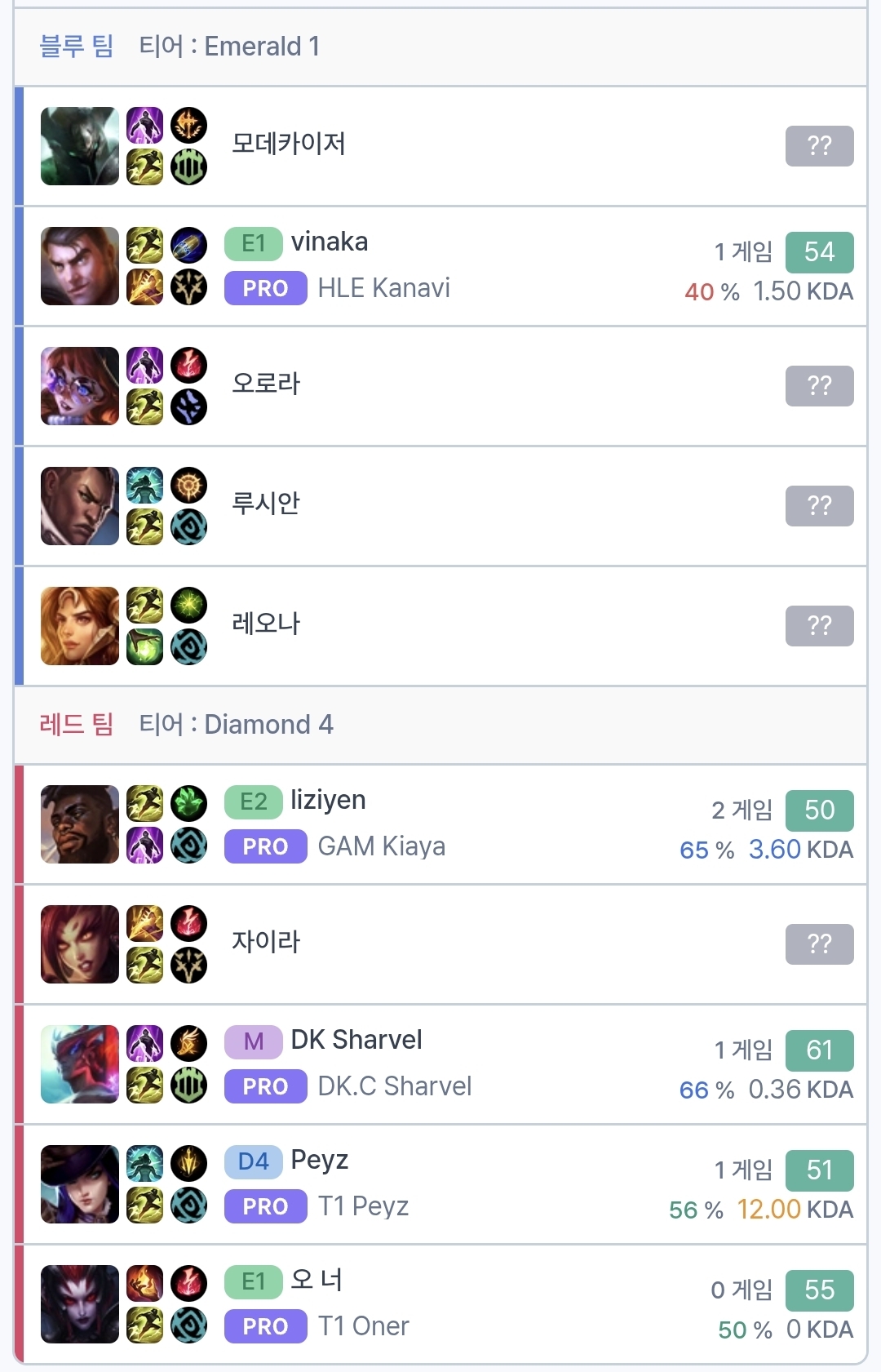Click the score badge 61 for DK Sharvel
Viewport: 881px width, 1372px height.
click(820, 1050)
